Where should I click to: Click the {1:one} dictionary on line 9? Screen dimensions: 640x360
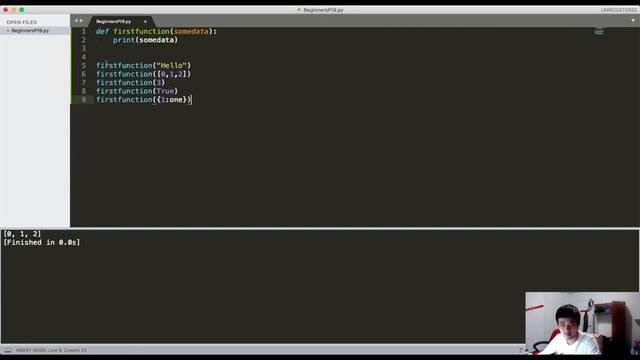pyautogui.click(x=172, y=100)
